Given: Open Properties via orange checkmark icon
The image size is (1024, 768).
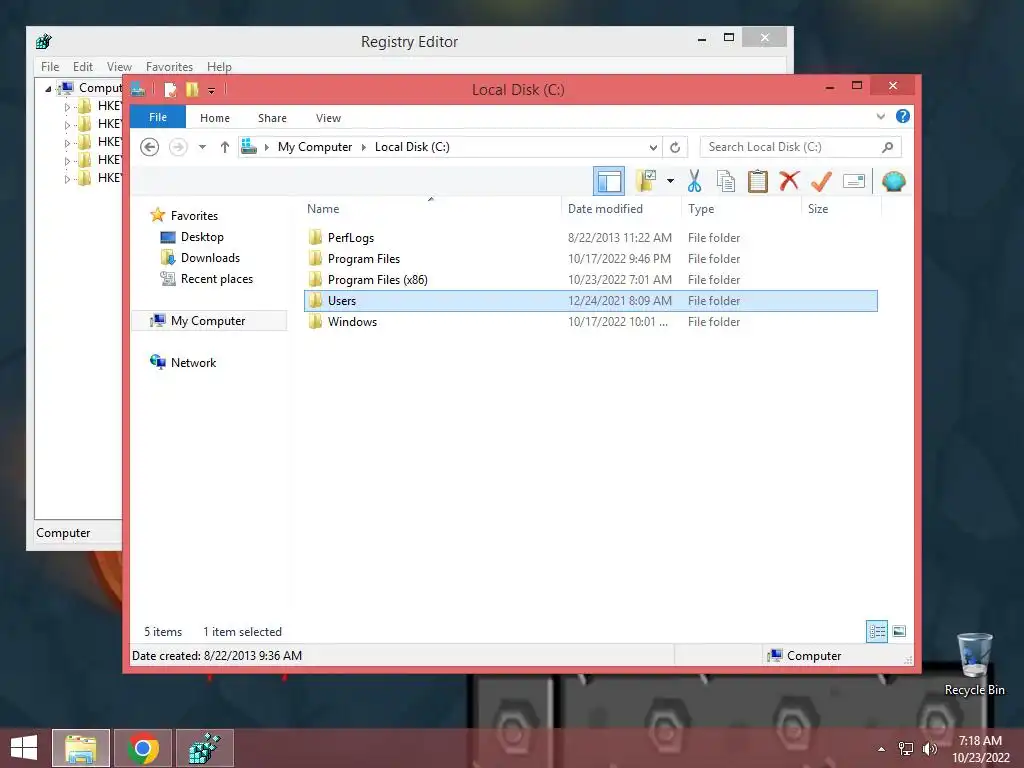Looking at the screenshot, I should (x=821, y=181).
